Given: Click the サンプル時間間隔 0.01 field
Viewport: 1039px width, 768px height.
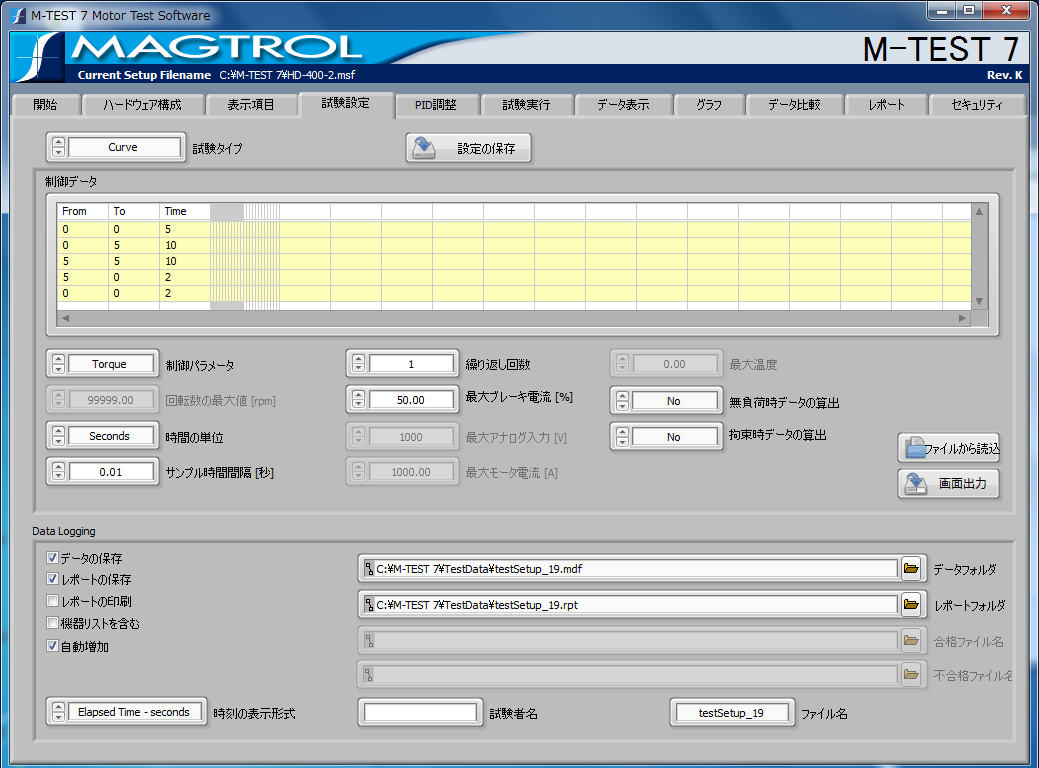Looking at the screenshot, I should coord(111,472).
